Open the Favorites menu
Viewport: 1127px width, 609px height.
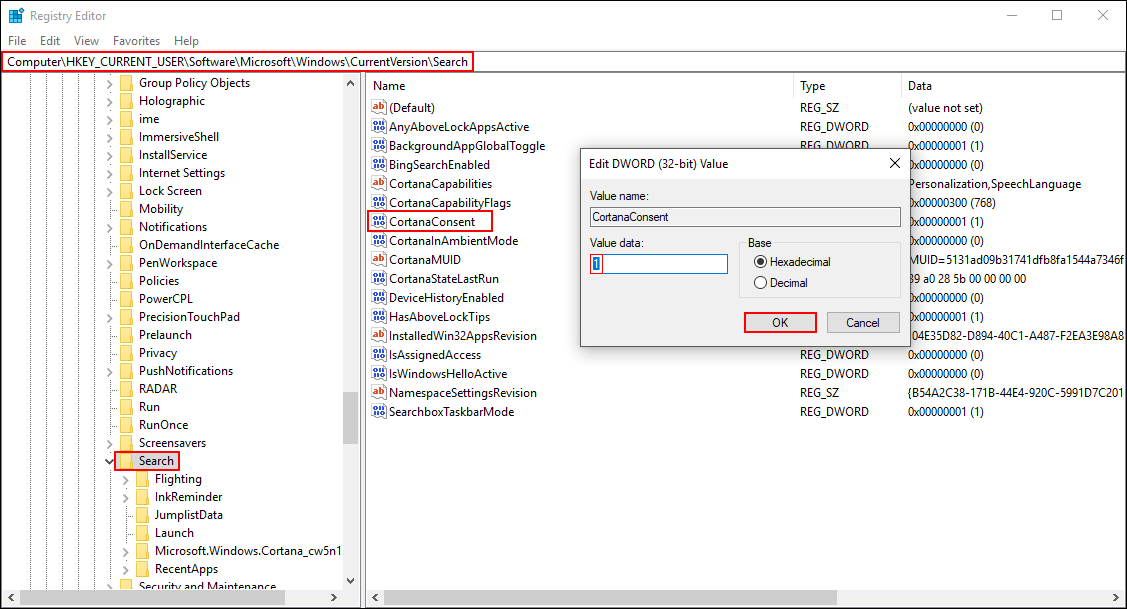pos(137,41)
